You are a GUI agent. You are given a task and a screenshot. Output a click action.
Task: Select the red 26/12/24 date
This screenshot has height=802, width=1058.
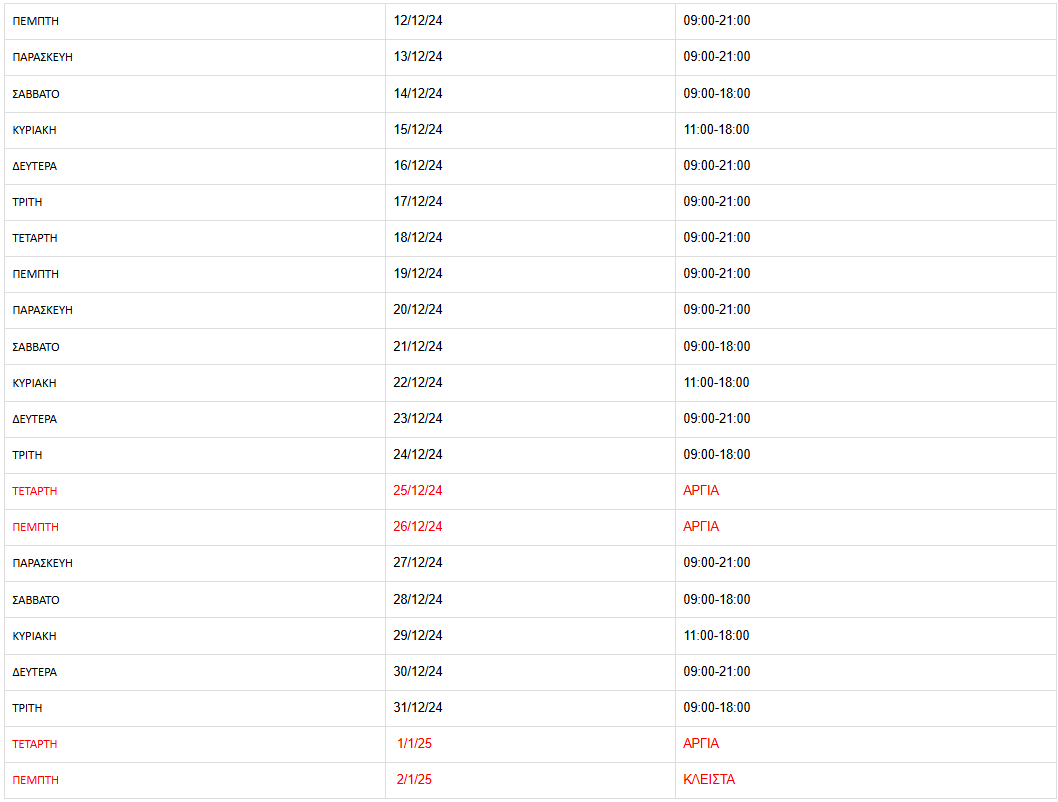418,527
